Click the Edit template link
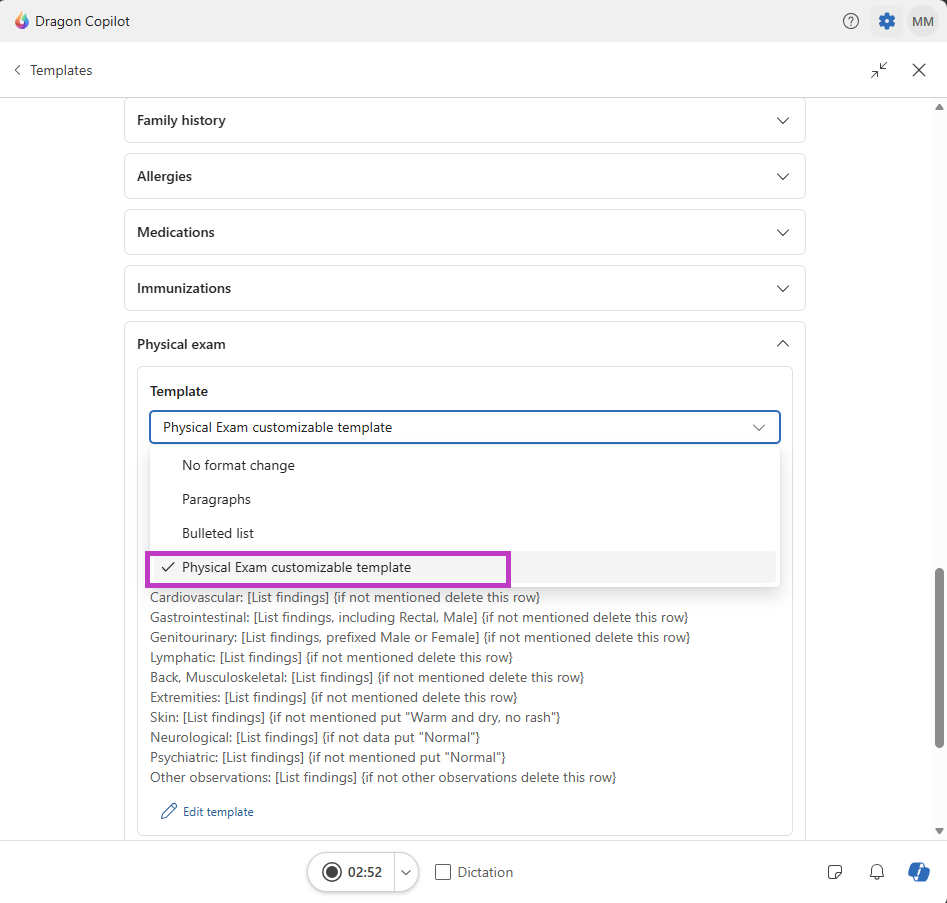This screenshot has width=947, height=903. tap(218, 812)
